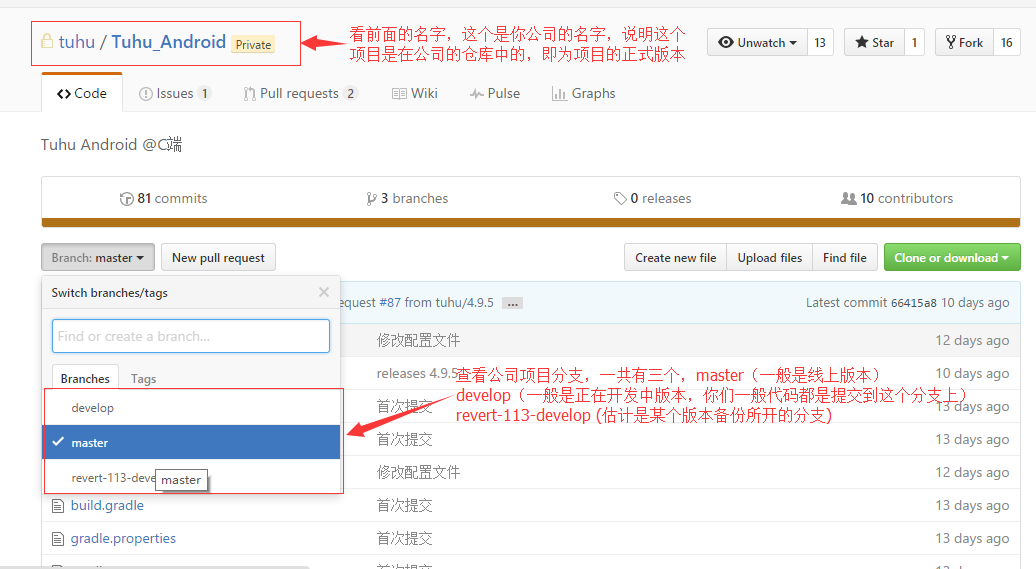1036x569 pixels.
Task: Click Create new file button
Action: (x=675, y=257)
